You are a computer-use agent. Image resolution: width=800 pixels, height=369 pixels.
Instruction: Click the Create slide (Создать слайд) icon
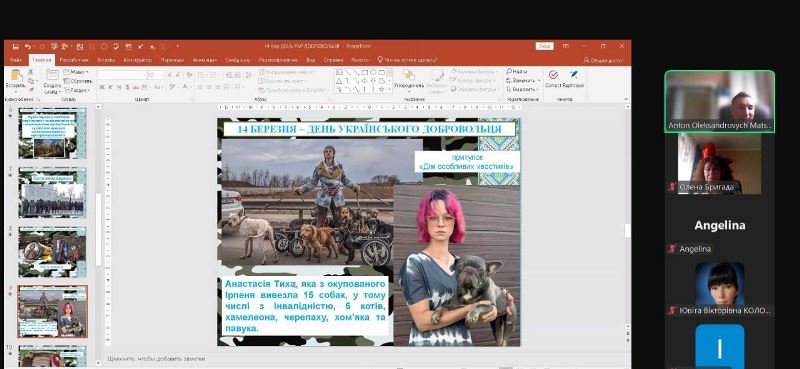tap(52, 75)
